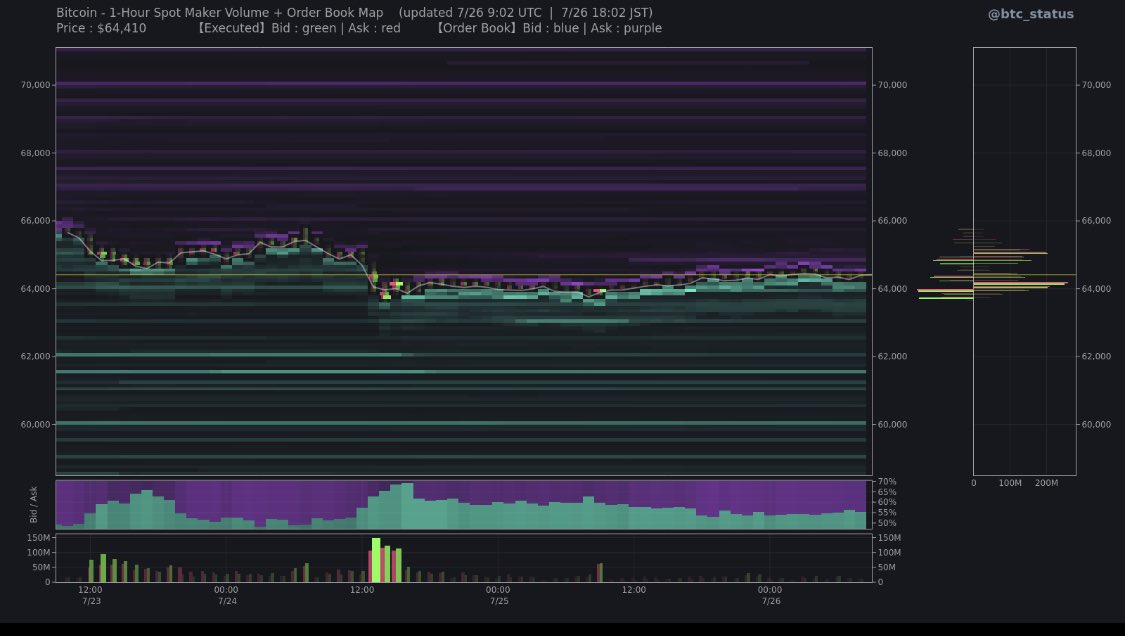1125x636 pixels.
Task: Click the Order Book 'Bid : blue | Ask : purple' legend
Action: click(x=592, y=28)
